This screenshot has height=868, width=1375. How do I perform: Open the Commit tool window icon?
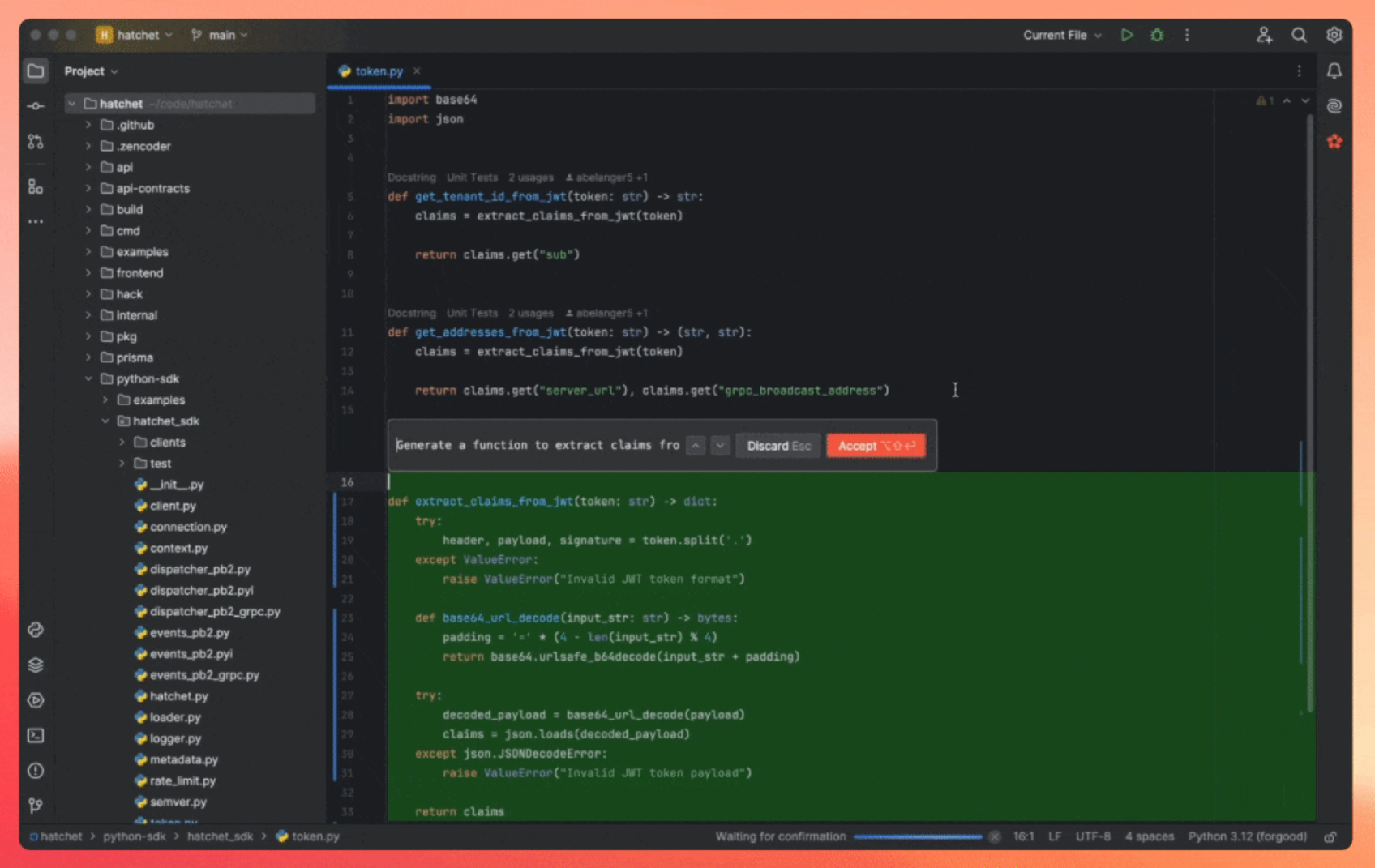(36, 106)
